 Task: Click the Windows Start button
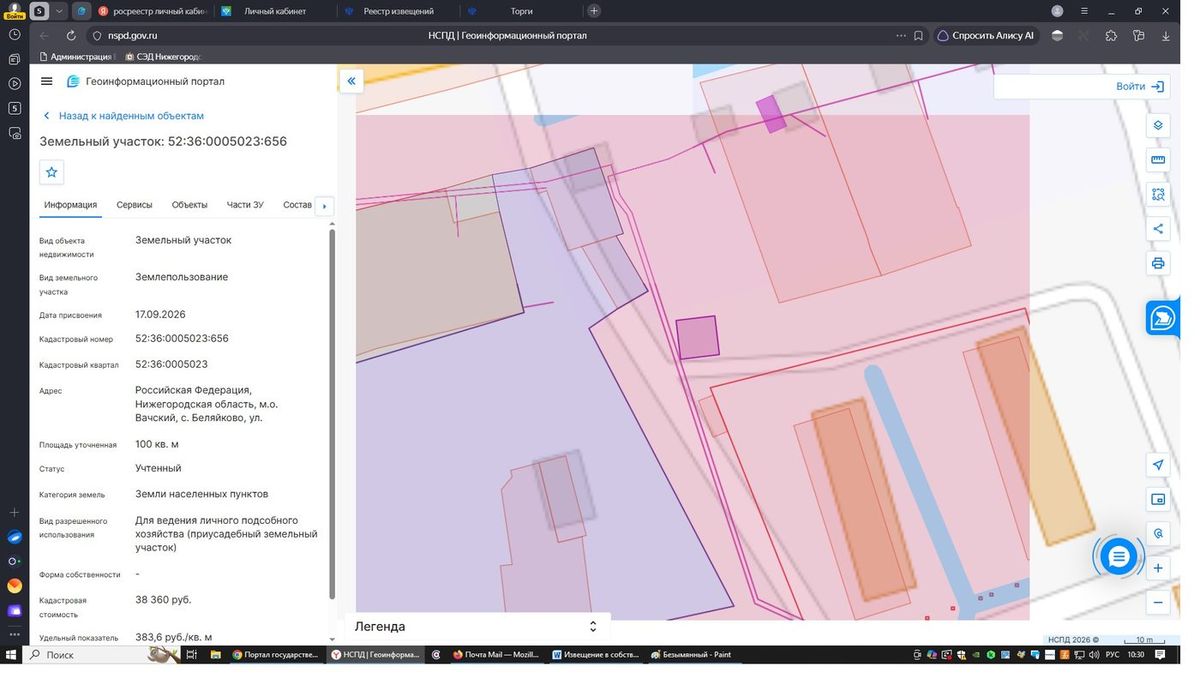pos(11,655)
